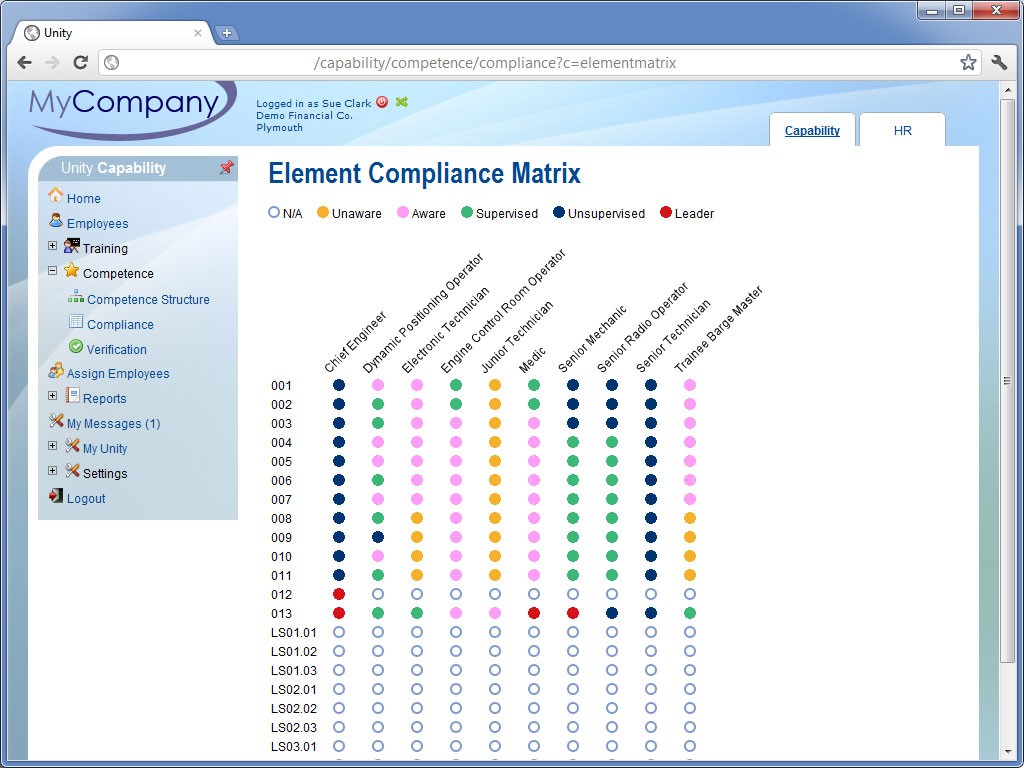
Task: Click row label LS02.03
Action: 294,728
